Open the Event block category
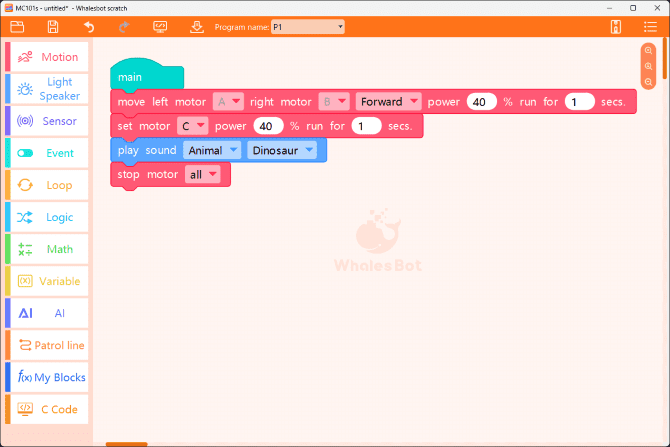 (x=49, y=153)
